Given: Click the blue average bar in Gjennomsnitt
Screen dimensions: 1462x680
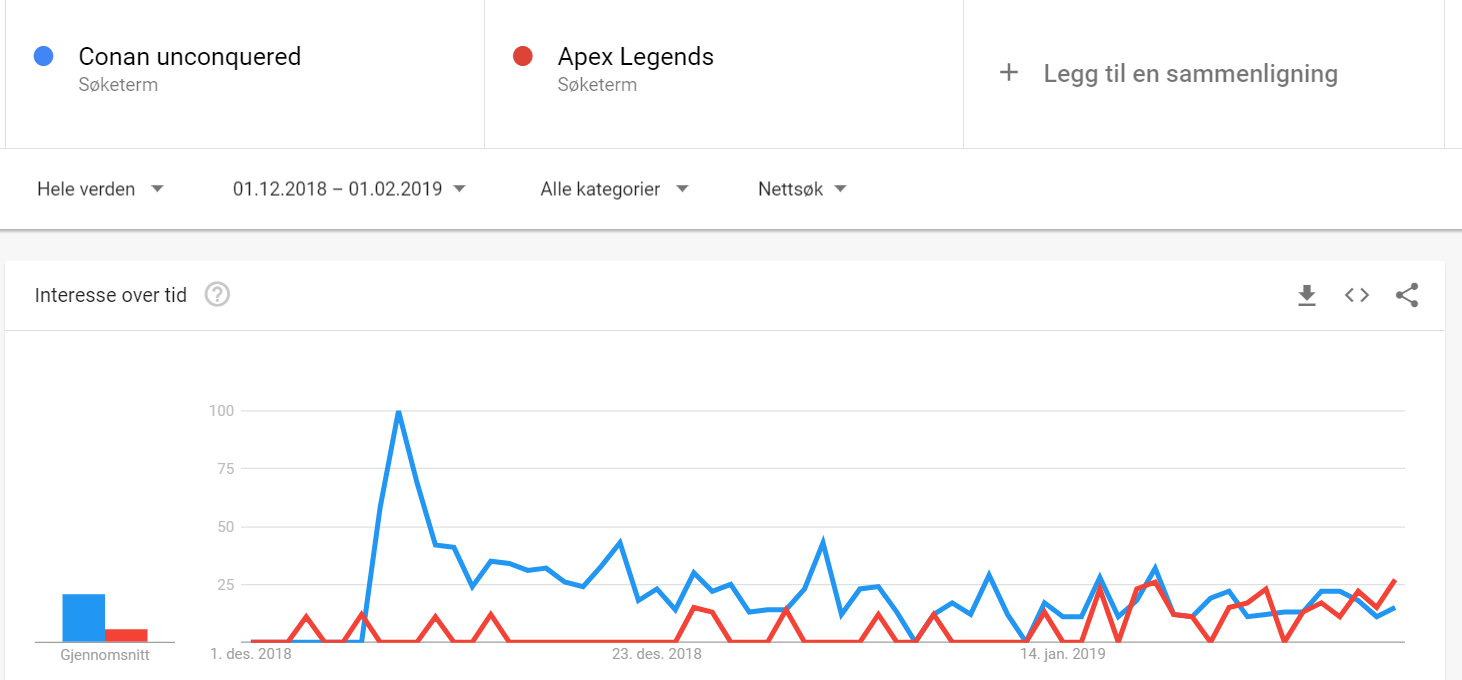Looking at the screenshot, I should [x=84, y=618].
